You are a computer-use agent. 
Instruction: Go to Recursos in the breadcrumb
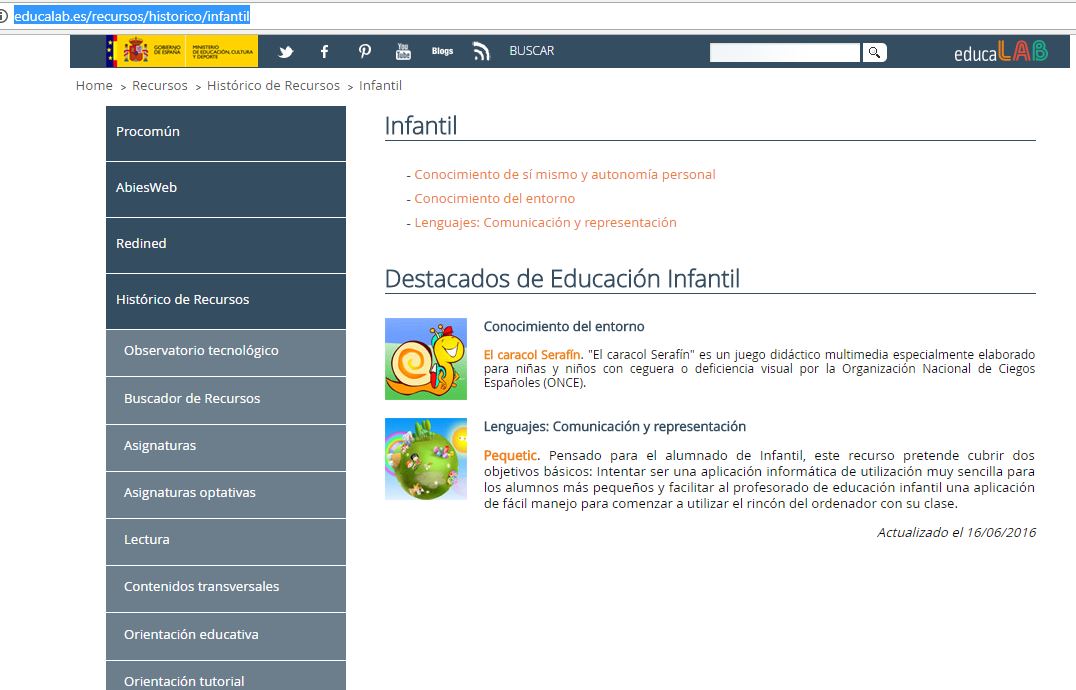click(160, 86)
